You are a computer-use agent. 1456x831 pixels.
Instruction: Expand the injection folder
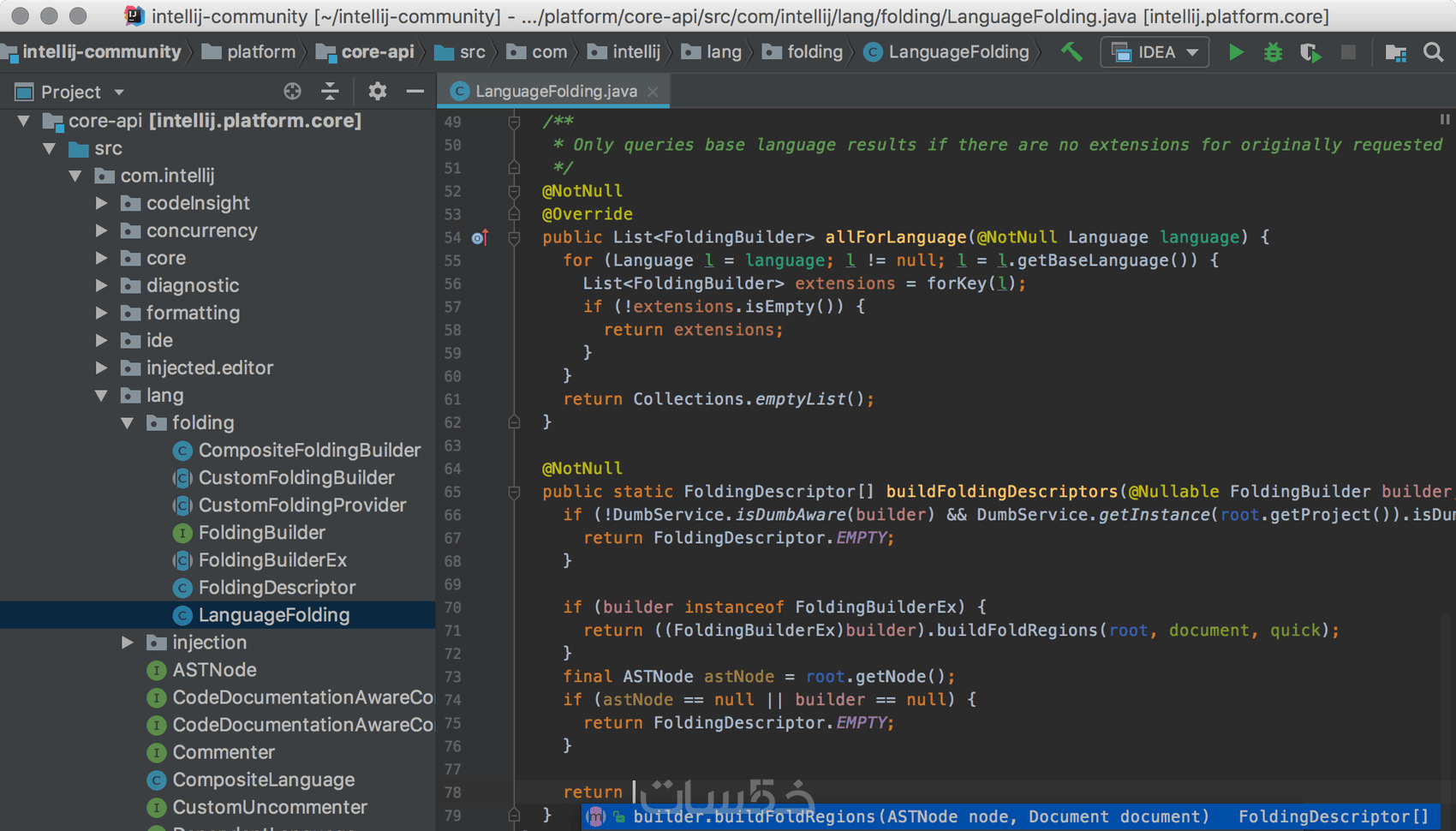tap(128, 643)
